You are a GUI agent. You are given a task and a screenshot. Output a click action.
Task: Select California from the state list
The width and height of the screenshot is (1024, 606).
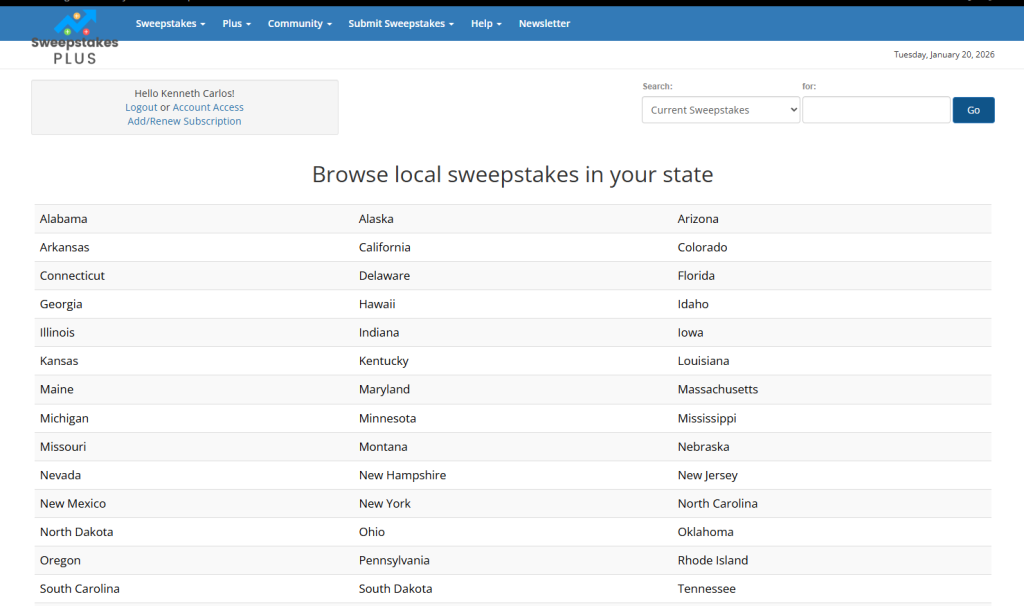(385, 247)
